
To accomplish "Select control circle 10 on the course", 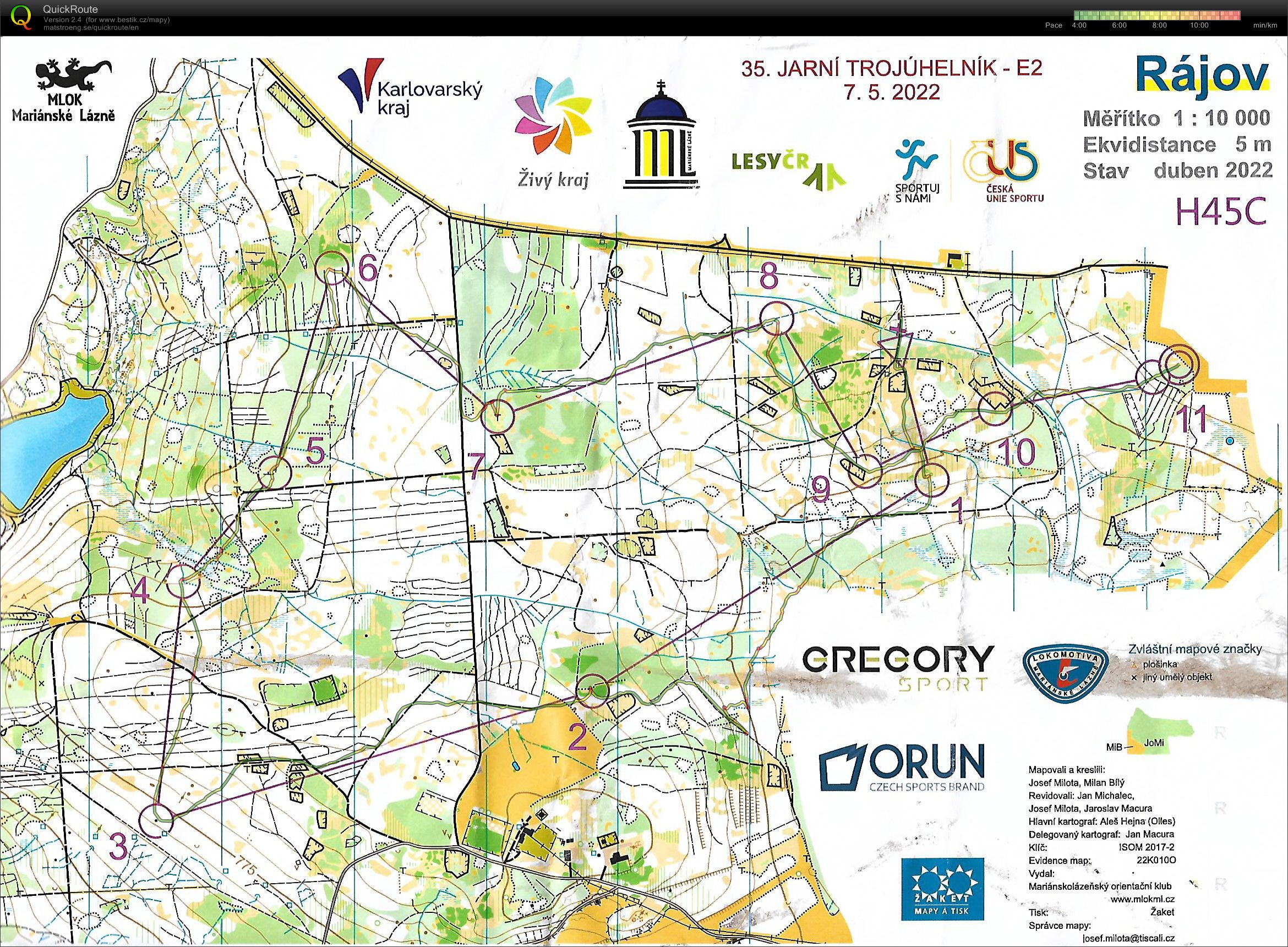I will 995,409.
